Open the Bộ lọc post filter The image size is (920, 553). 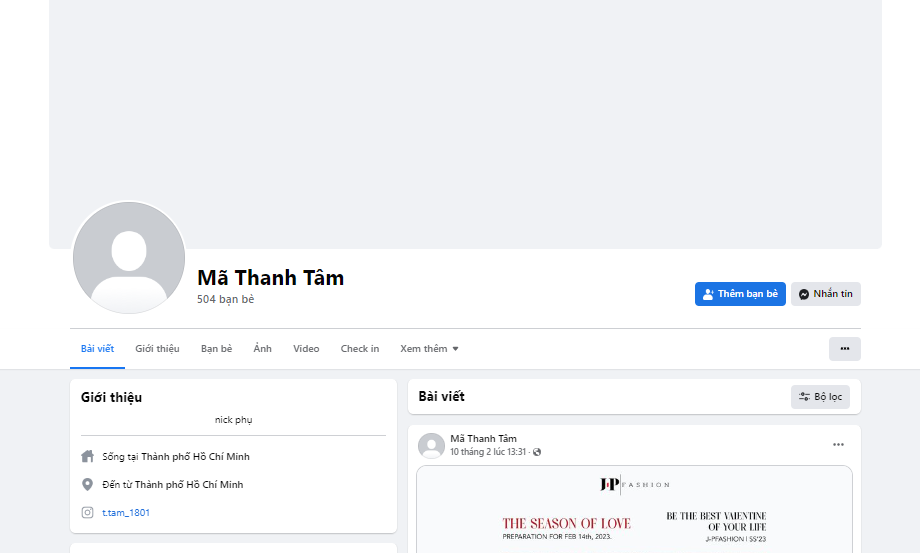[x=820, y=397]
